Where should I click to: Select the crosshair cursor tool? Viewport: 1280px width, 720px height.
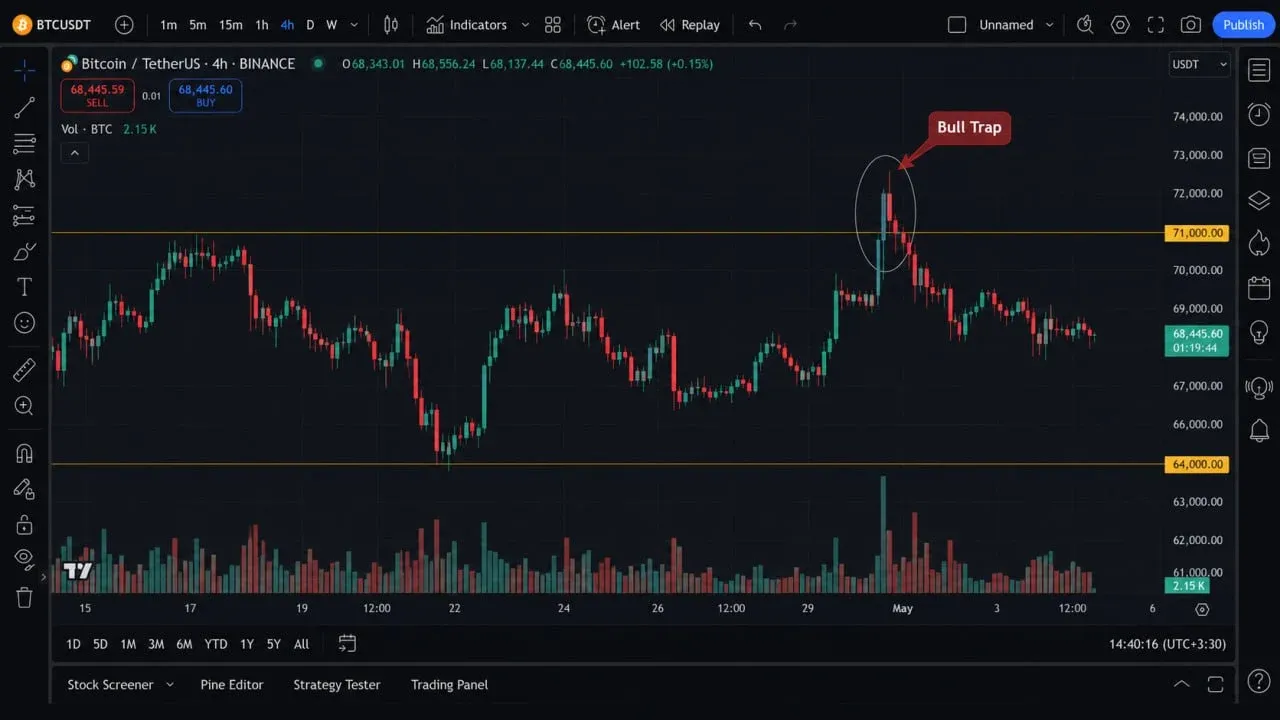24,70
